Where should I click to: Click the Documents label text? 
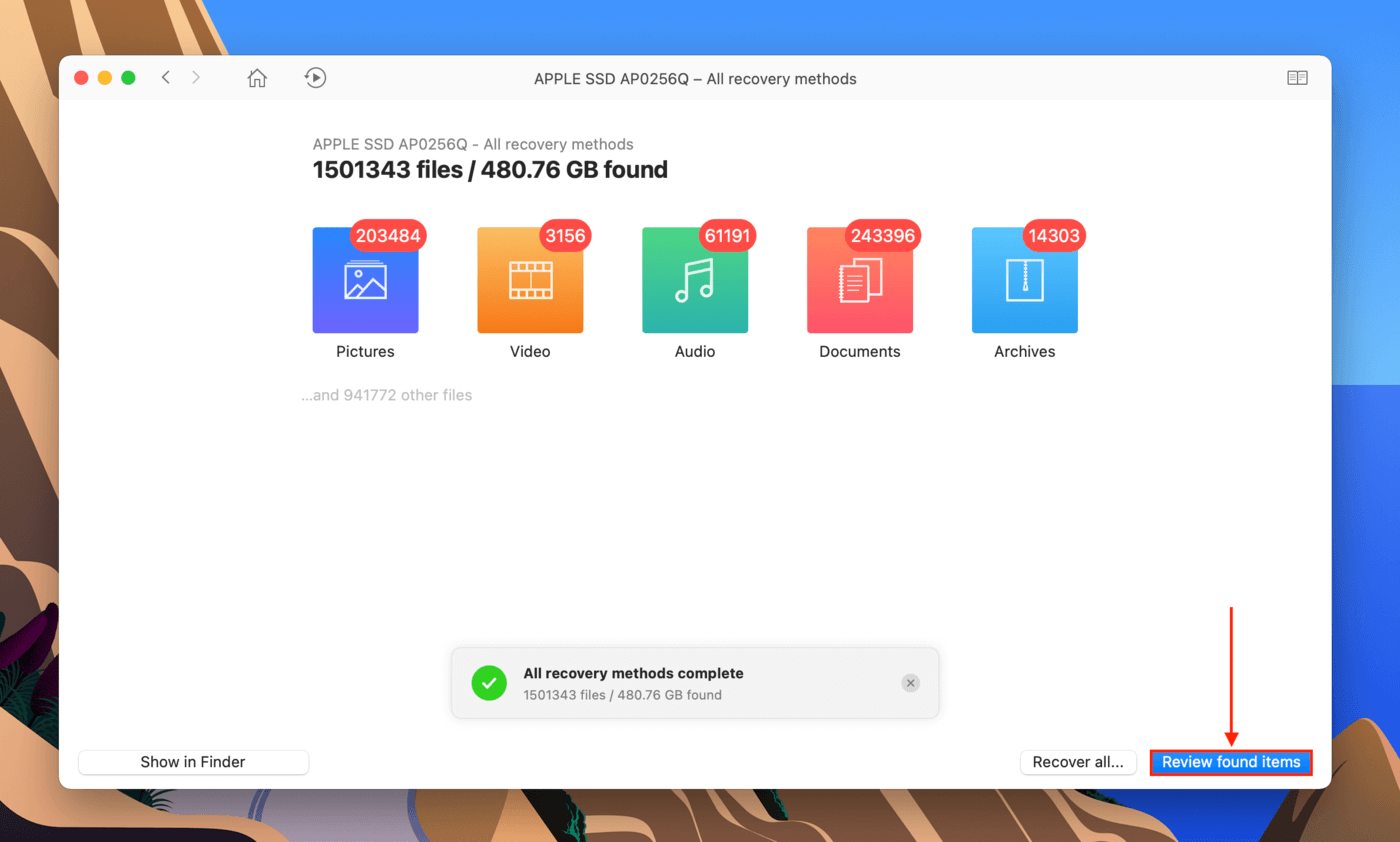point(860,352)
